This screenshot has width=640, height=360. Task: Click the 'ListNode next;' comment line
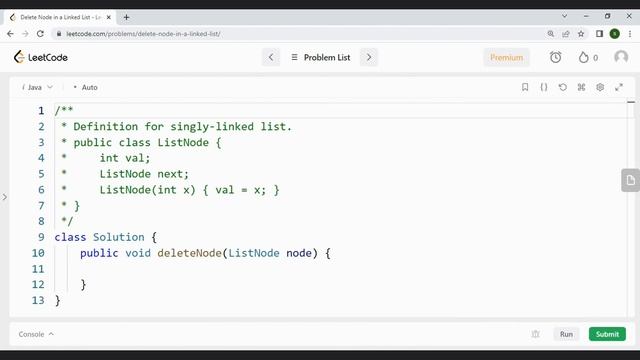click(144, 174)
